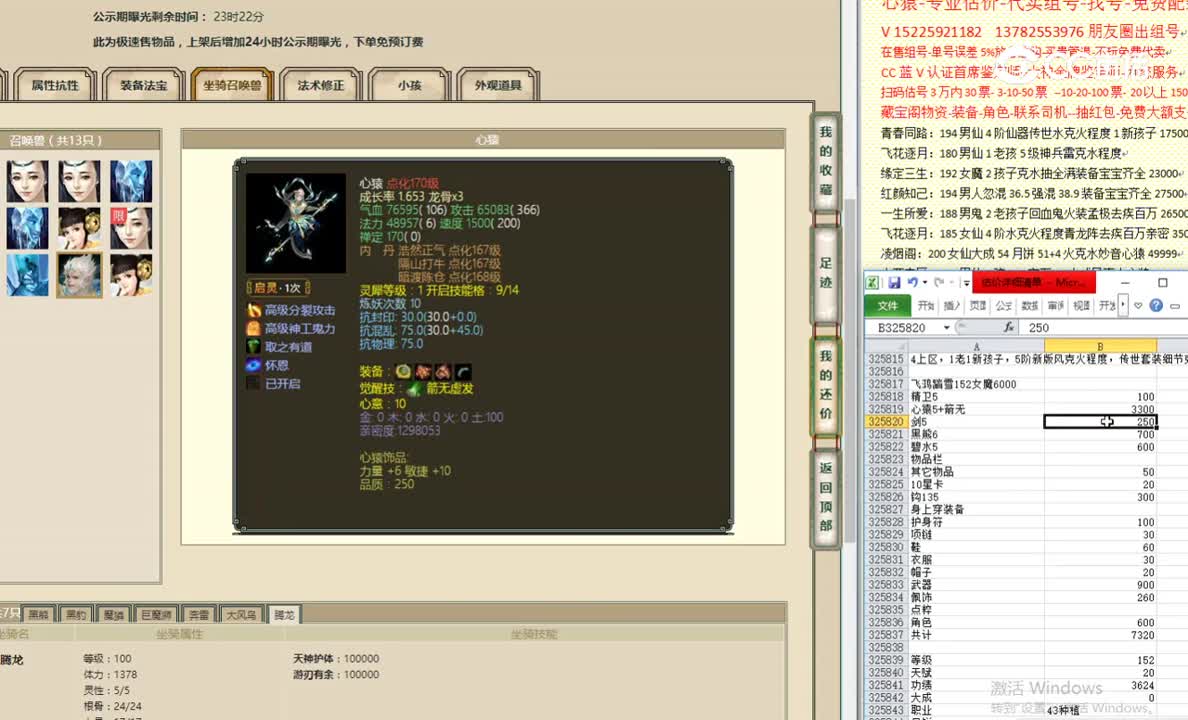1188x720 pixels.
Task: Click the 箭无虚发 awakening skill icon
Action: (x=413, y=388)
